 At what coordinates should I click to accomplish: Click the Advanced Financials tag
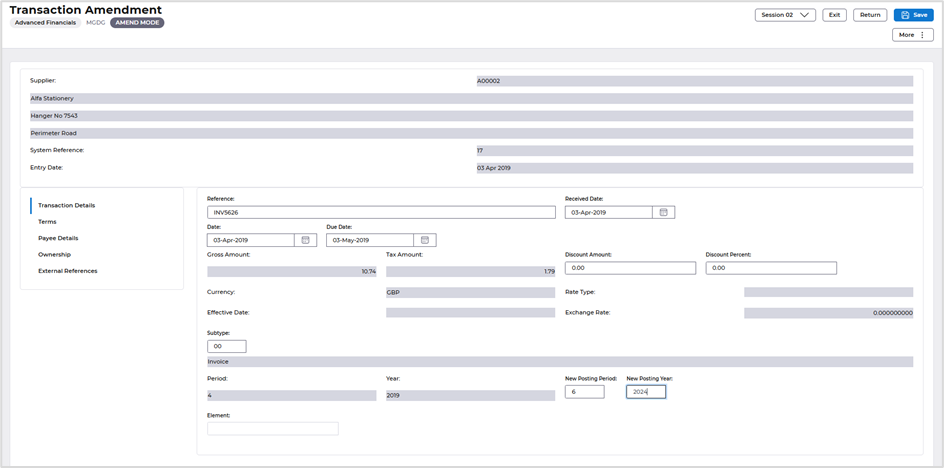pyautogui.click(x=45, y=22)
